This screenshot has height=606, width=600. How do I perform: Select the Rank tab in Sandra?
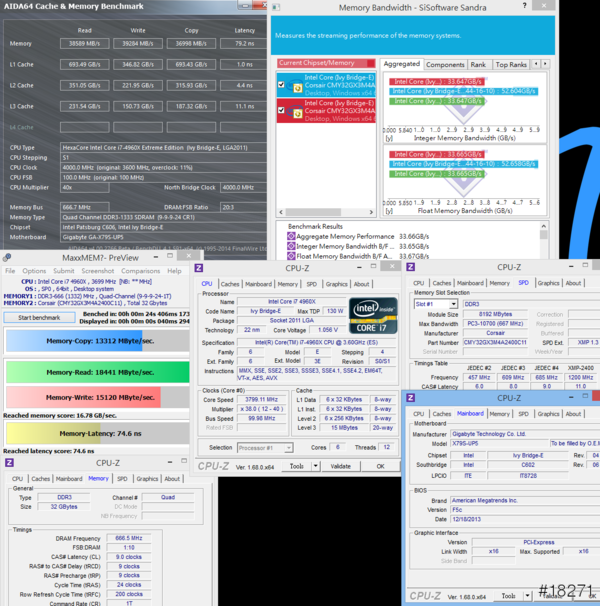478,65
